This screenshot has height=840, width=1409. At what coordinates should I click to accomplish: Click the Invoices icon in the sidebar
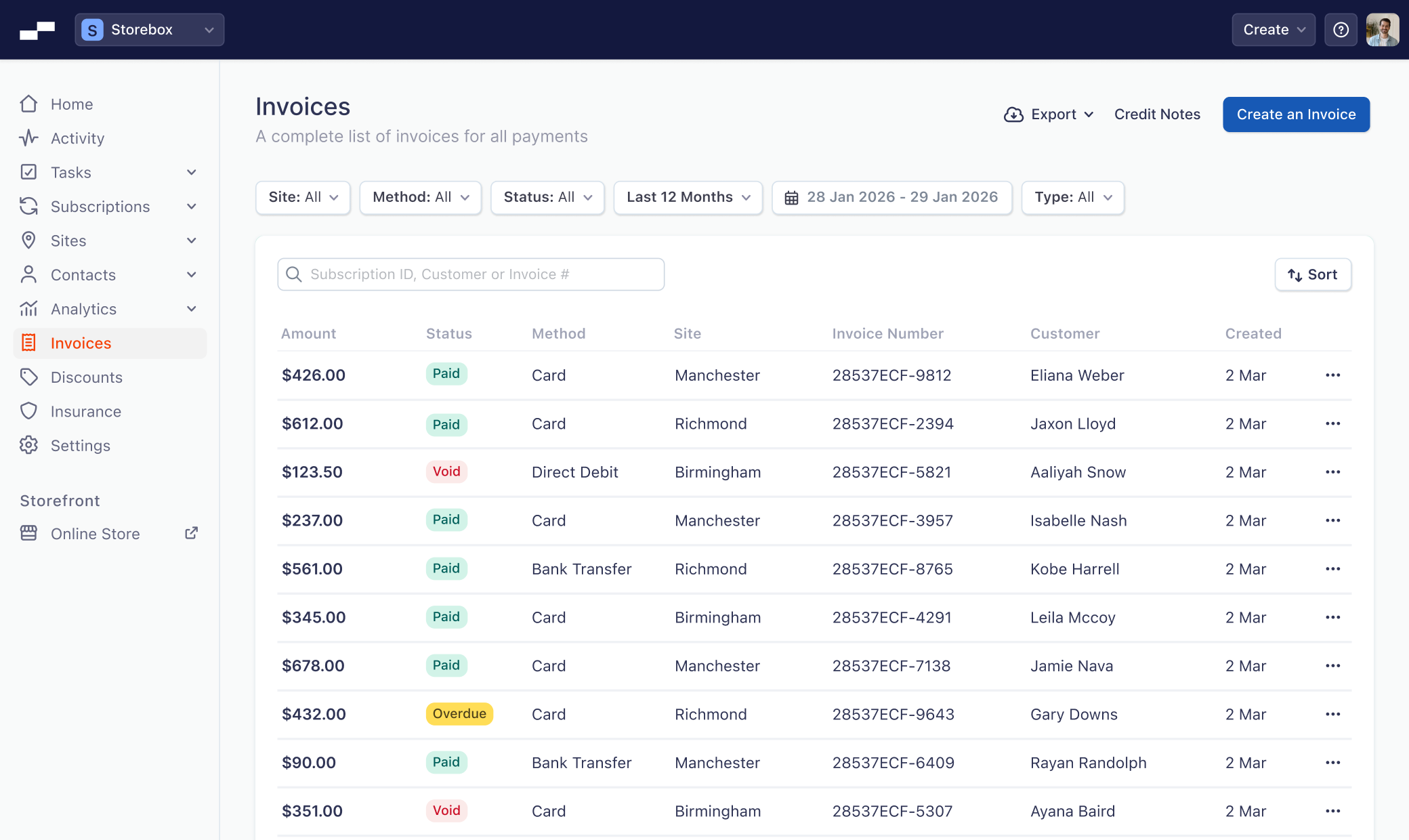tap(28, 343)
